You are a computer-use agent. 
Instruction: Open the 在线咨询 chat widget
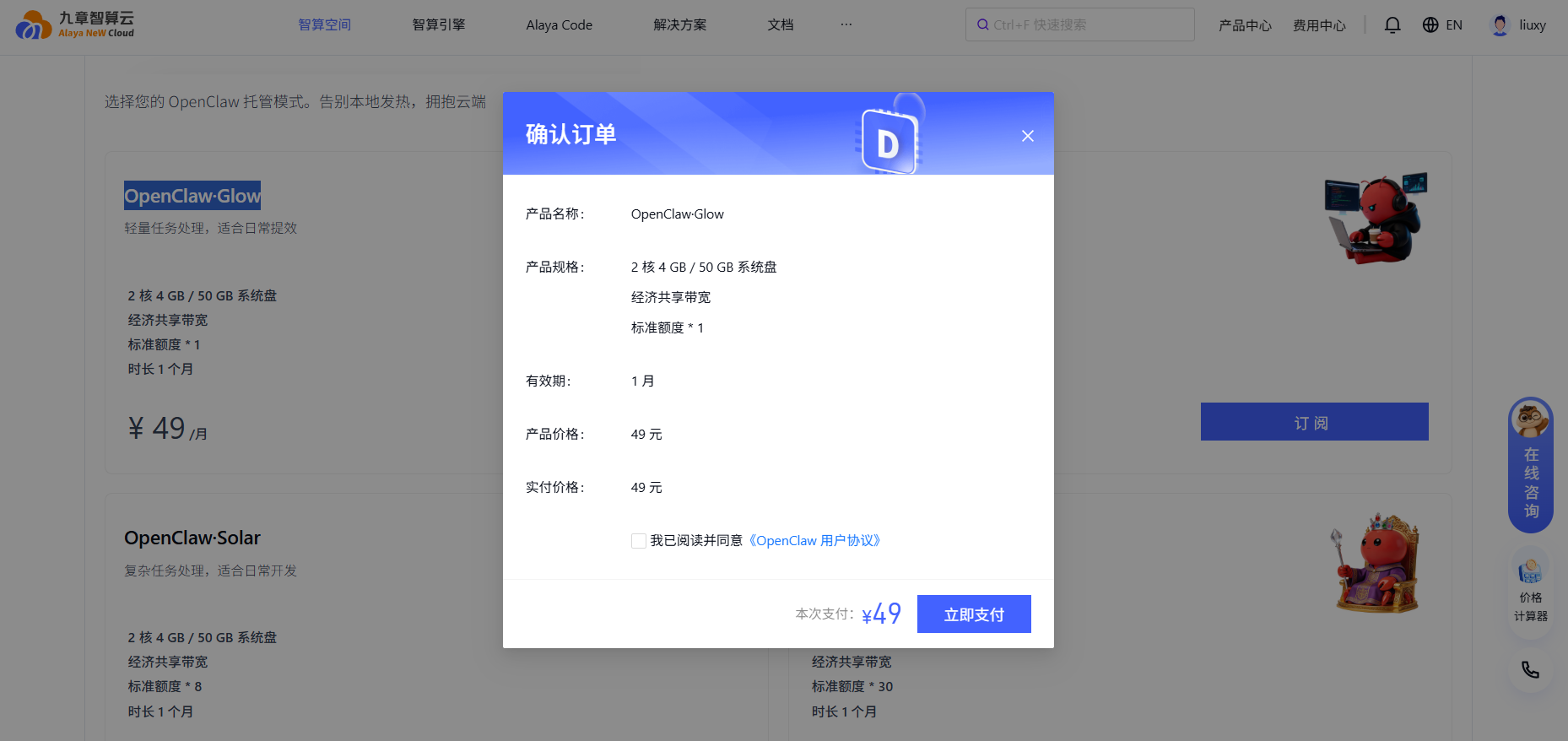coord(1531,465)
